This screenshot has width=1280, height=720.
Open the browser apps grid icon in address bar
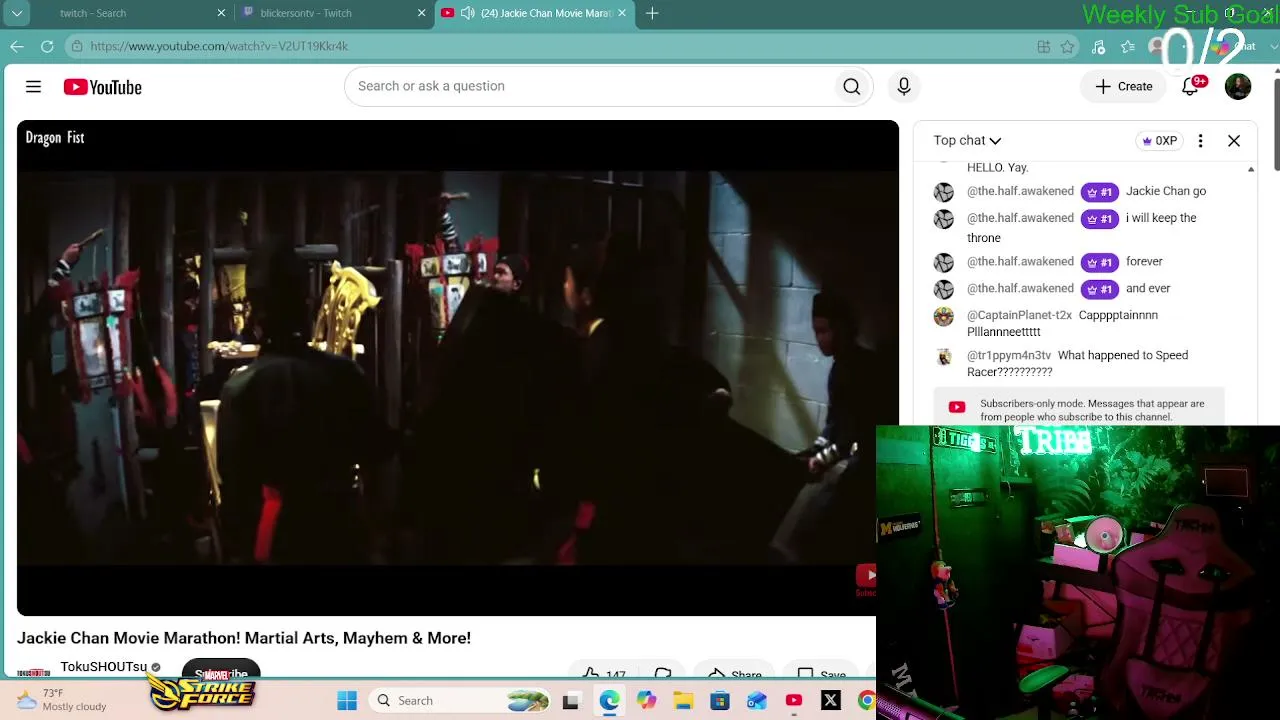click(1044, 47)
